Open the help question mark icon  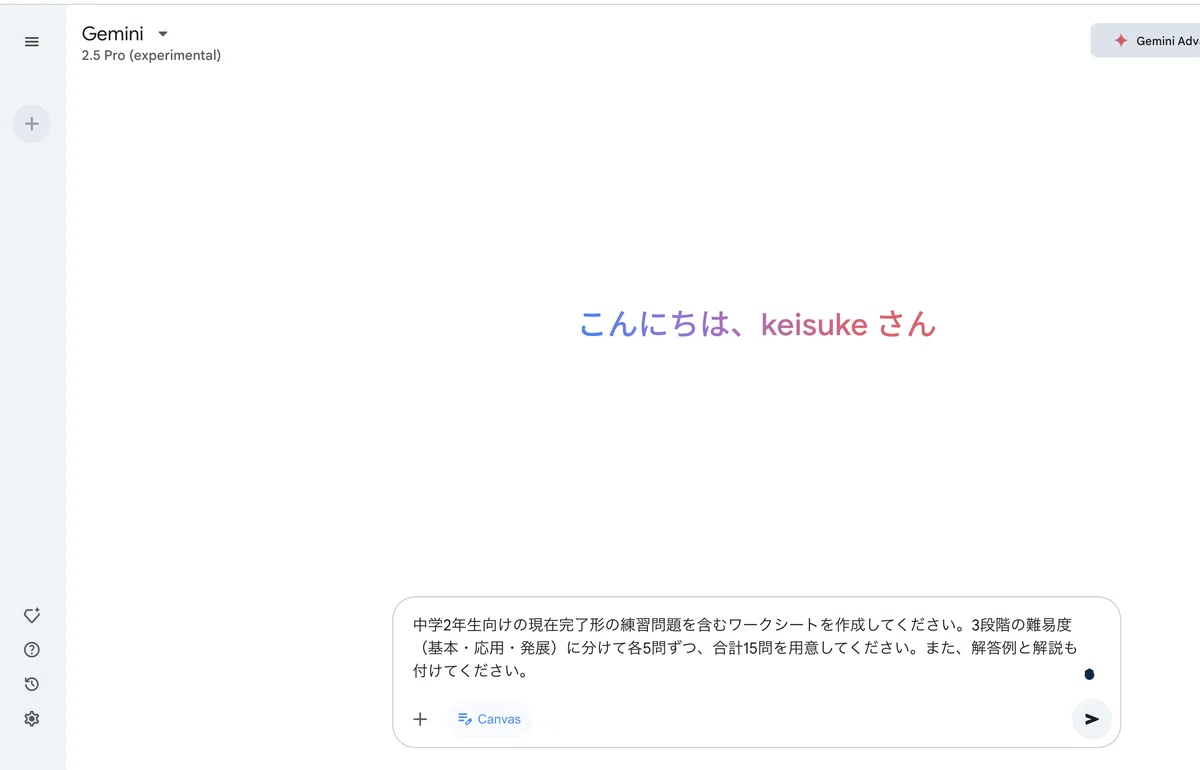(32, 650)
